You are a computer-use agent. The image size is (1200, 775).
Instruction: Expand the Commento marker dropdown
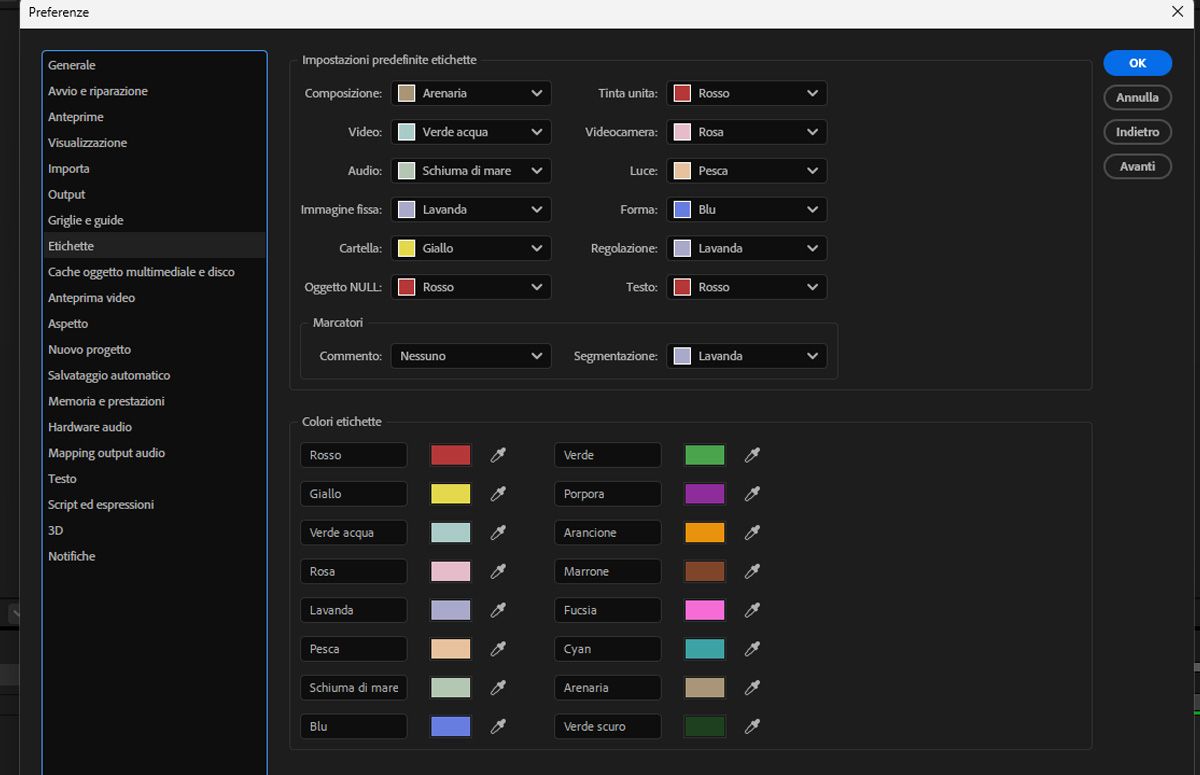point(471,356)
